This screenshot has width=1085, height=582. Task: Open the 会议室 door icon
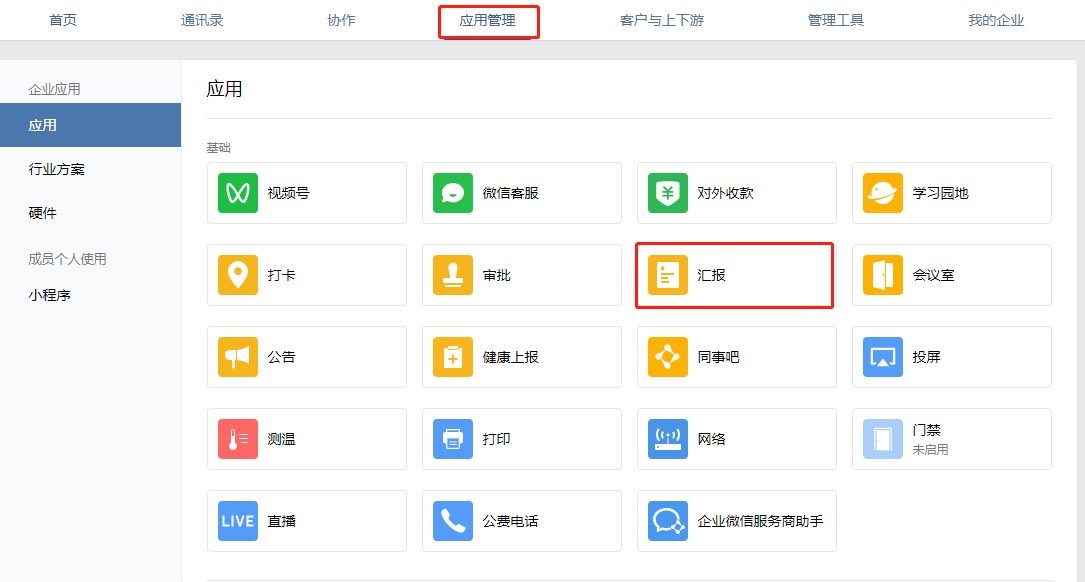[882, 275]
